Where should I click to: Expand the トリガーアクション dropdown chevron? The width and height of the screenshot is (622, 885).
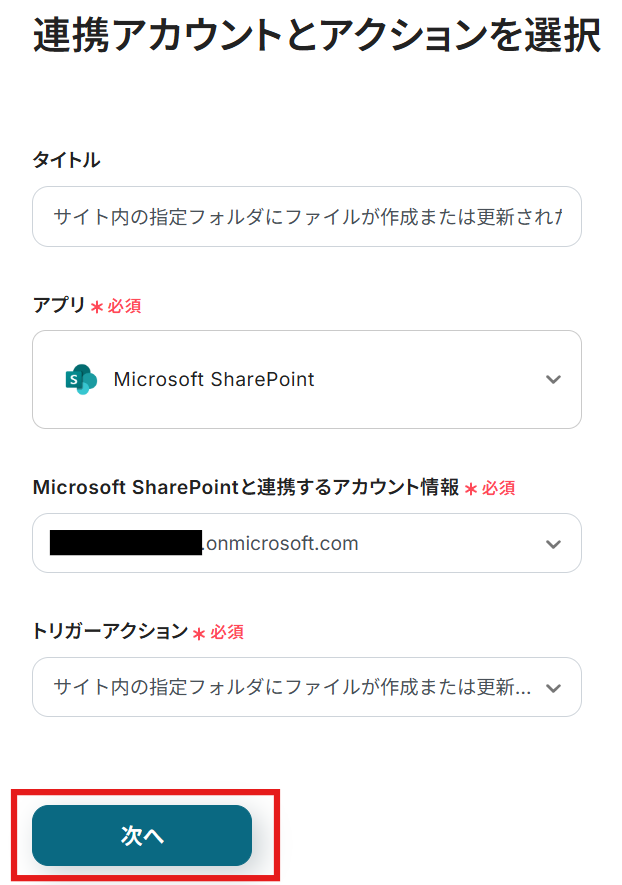pos(553,688)
